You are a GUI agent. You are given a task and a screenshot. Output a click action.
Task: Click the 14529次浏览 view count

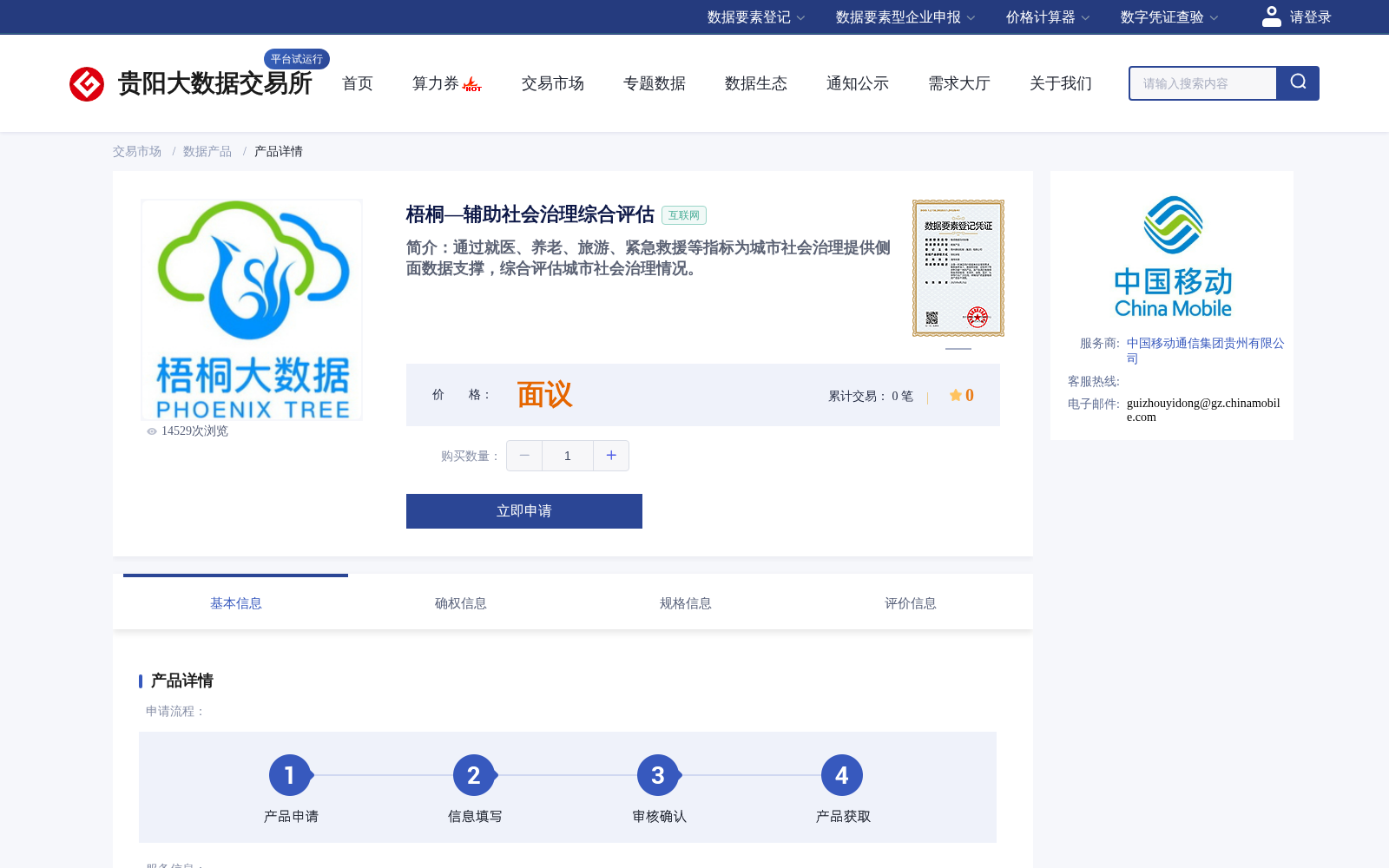pyautogui.click(x=194, y=431)
